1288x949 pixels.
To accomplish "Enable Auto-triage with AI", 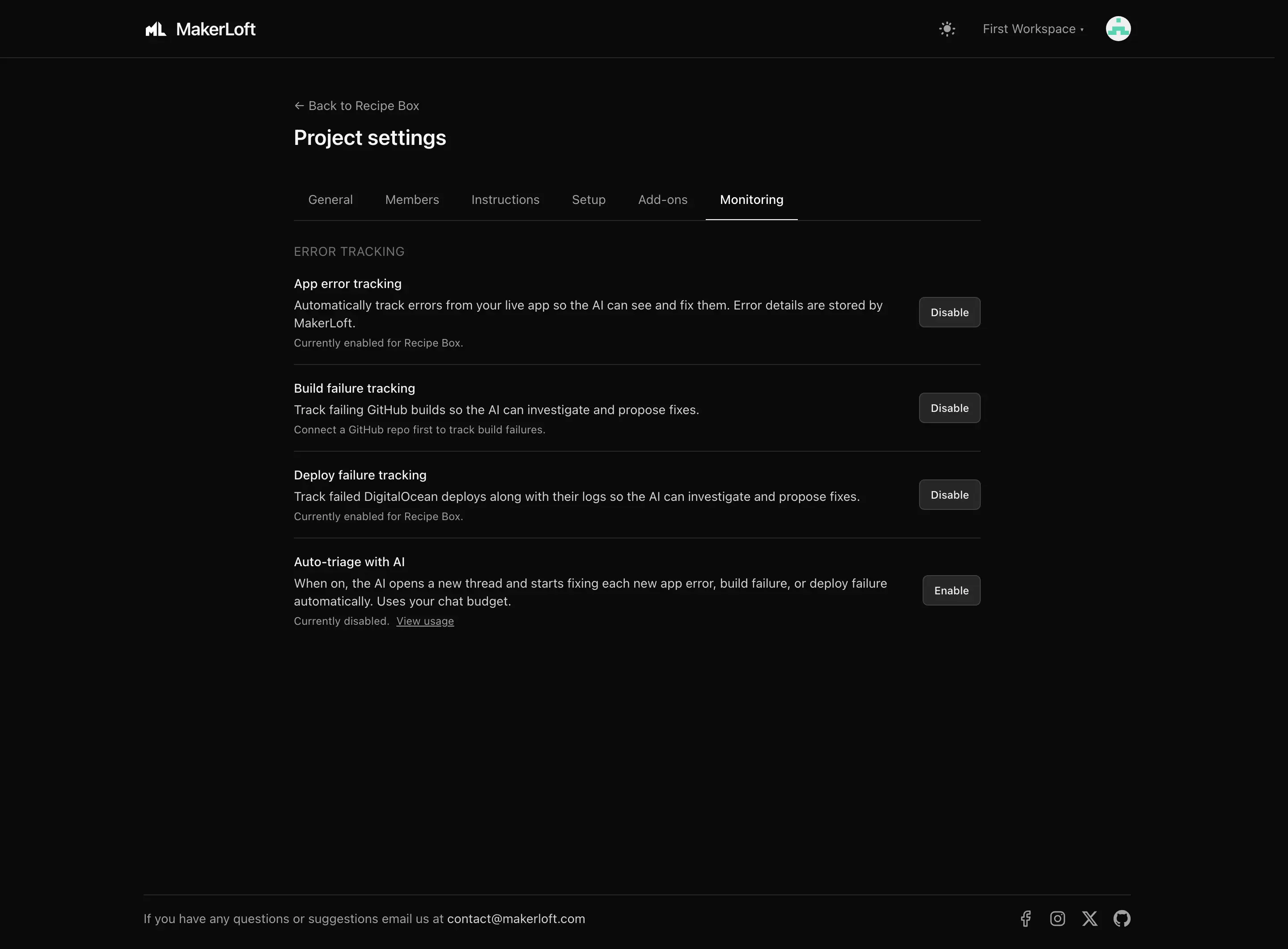I will (951, 590).
